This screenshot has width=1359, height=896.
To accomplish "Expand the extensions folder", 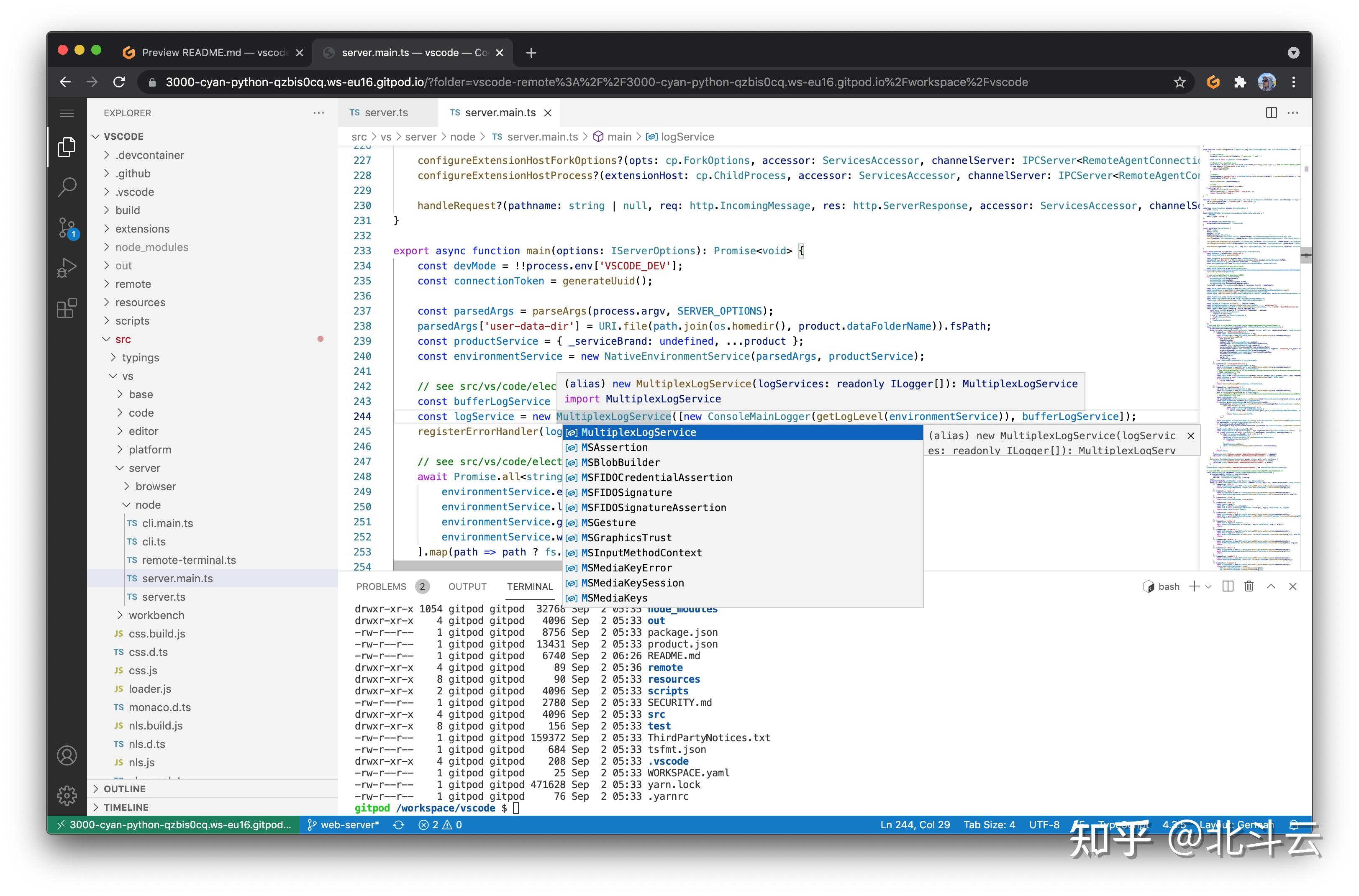I will [142, 228].
